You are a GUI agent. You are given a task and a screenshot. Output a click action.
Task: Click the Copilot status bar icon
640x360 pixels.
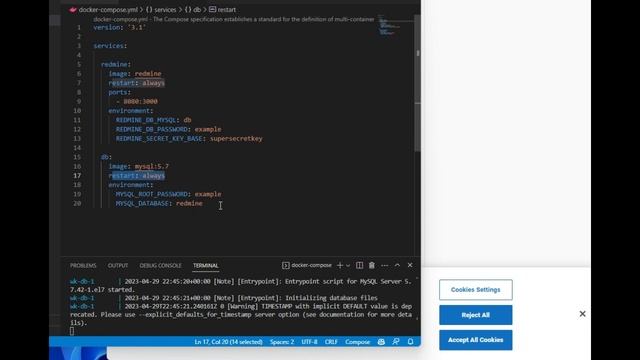381,342
